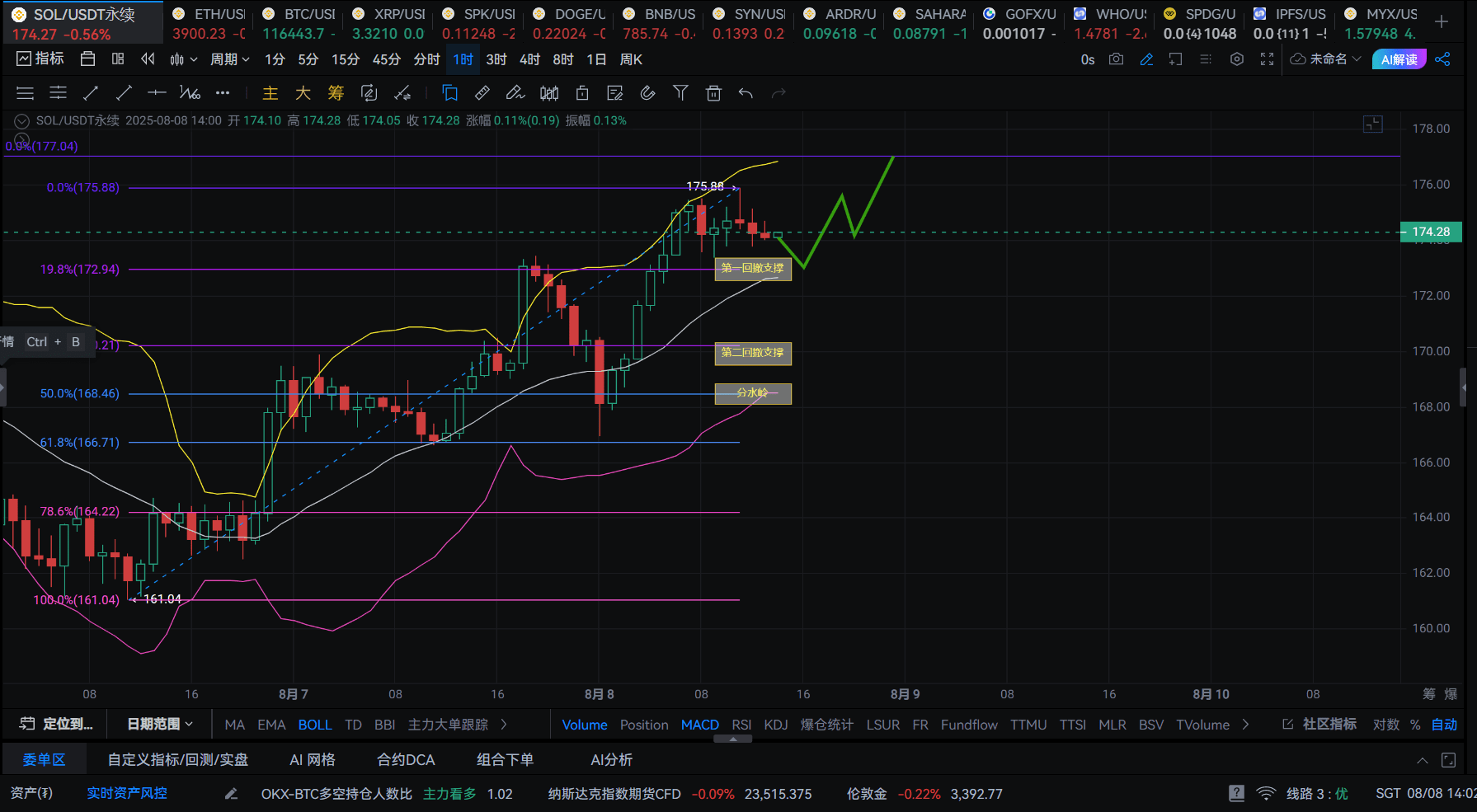This screenshot has width=1477, height=812.
Task: Enable the RSI sub indicator
Action: tap(741, 725)
